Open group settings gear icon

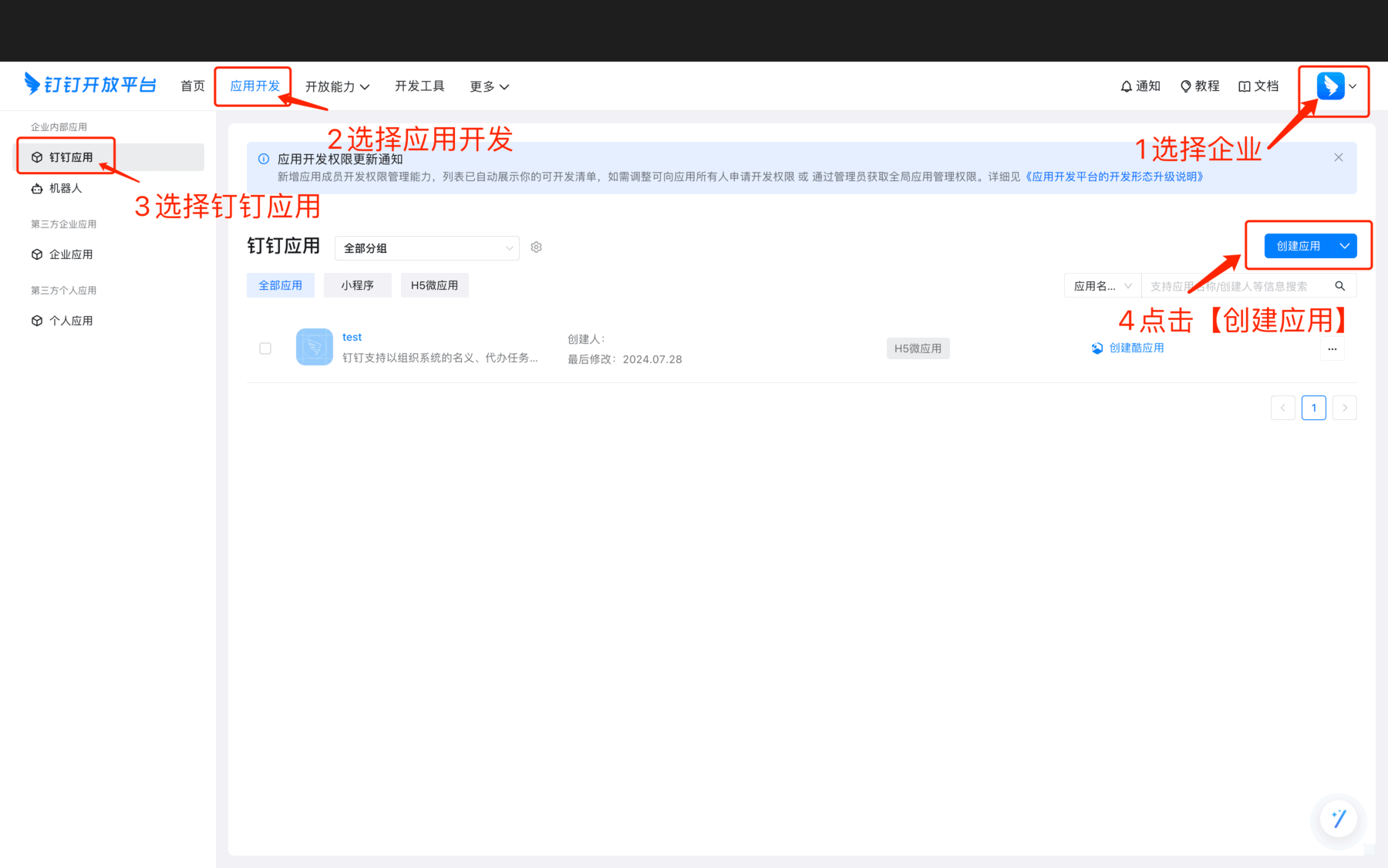pos(537,247)
